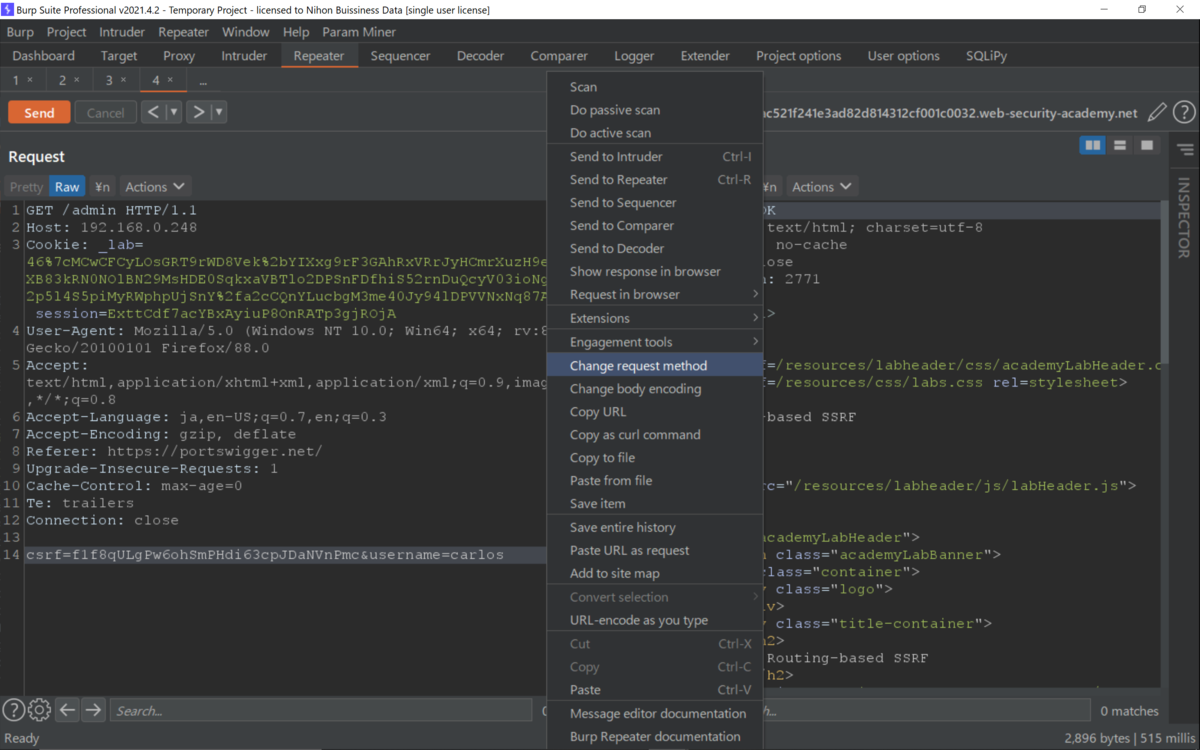The image size is (1200, 750).
Task: Open the Param Miner menu
Action: click(x=359, y=32)
